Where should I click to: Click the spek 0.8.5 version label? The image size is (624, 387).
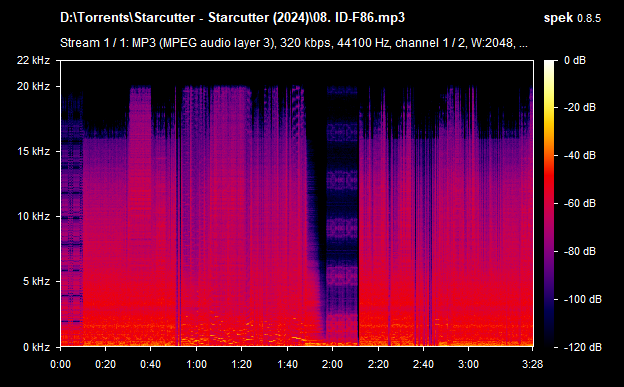tap(572, 18)
